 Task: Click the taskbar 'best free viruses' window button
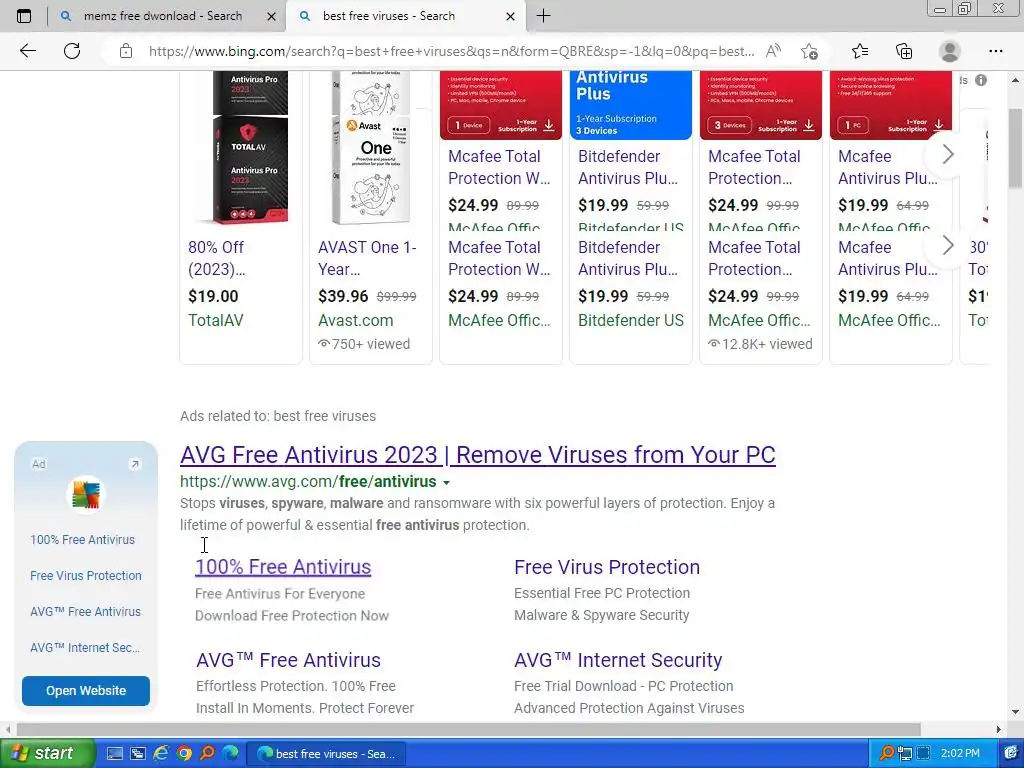[327, 754]
